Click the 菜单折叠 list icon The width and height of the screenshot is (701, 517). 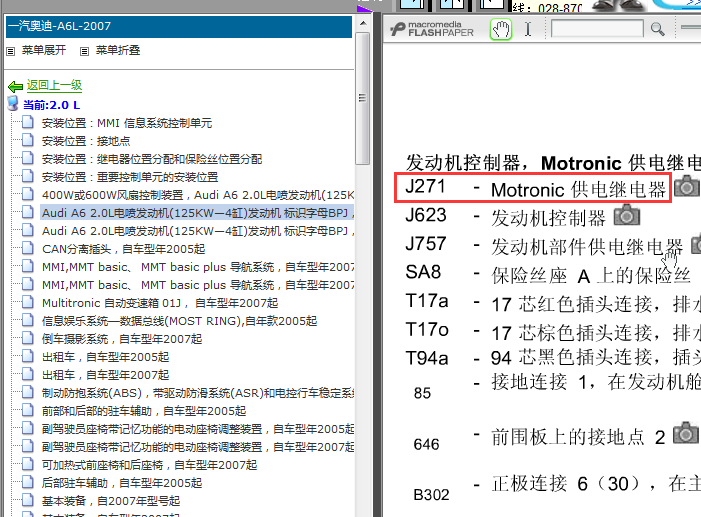point(84,51)
